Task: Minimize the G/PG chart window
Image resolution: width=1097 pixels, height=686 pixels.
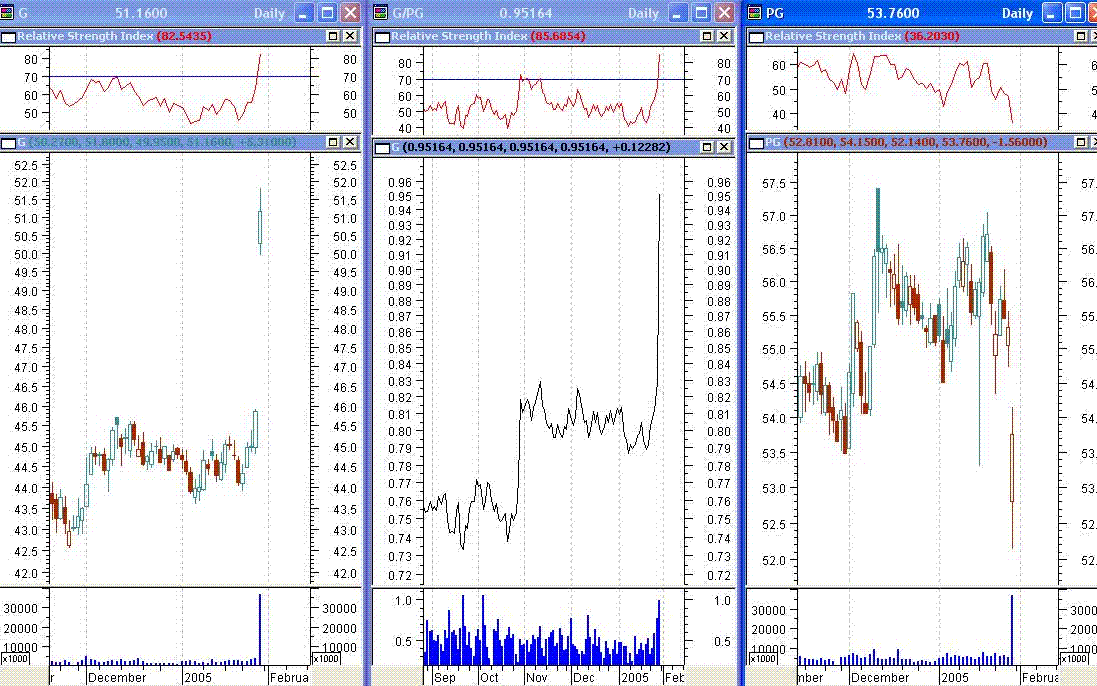Action: tap(677, 13)
